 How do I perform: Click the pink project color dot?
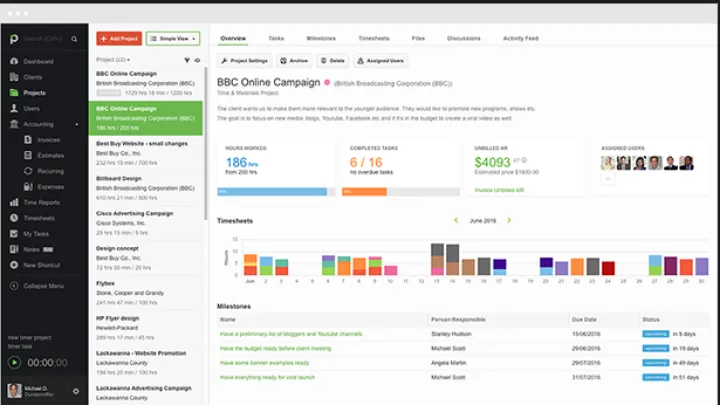(x=326, y=83)
